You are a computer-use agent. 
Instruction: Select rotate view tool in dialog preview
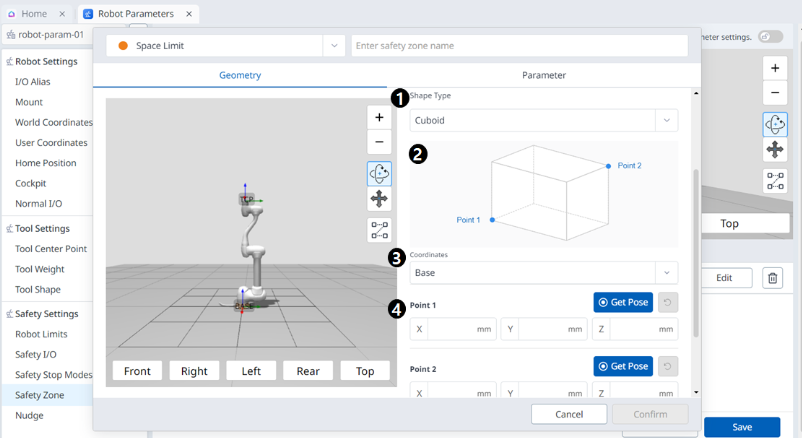pos(379,173)
